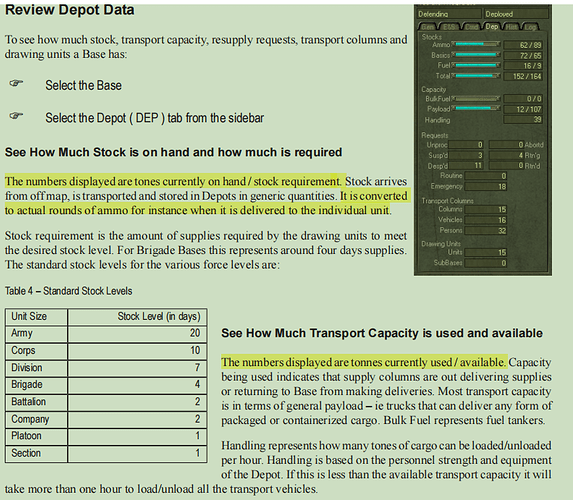Viewport: 573px width, 500px height.
Task: Click the Total stock level bar
Action: tap(476, 76)
